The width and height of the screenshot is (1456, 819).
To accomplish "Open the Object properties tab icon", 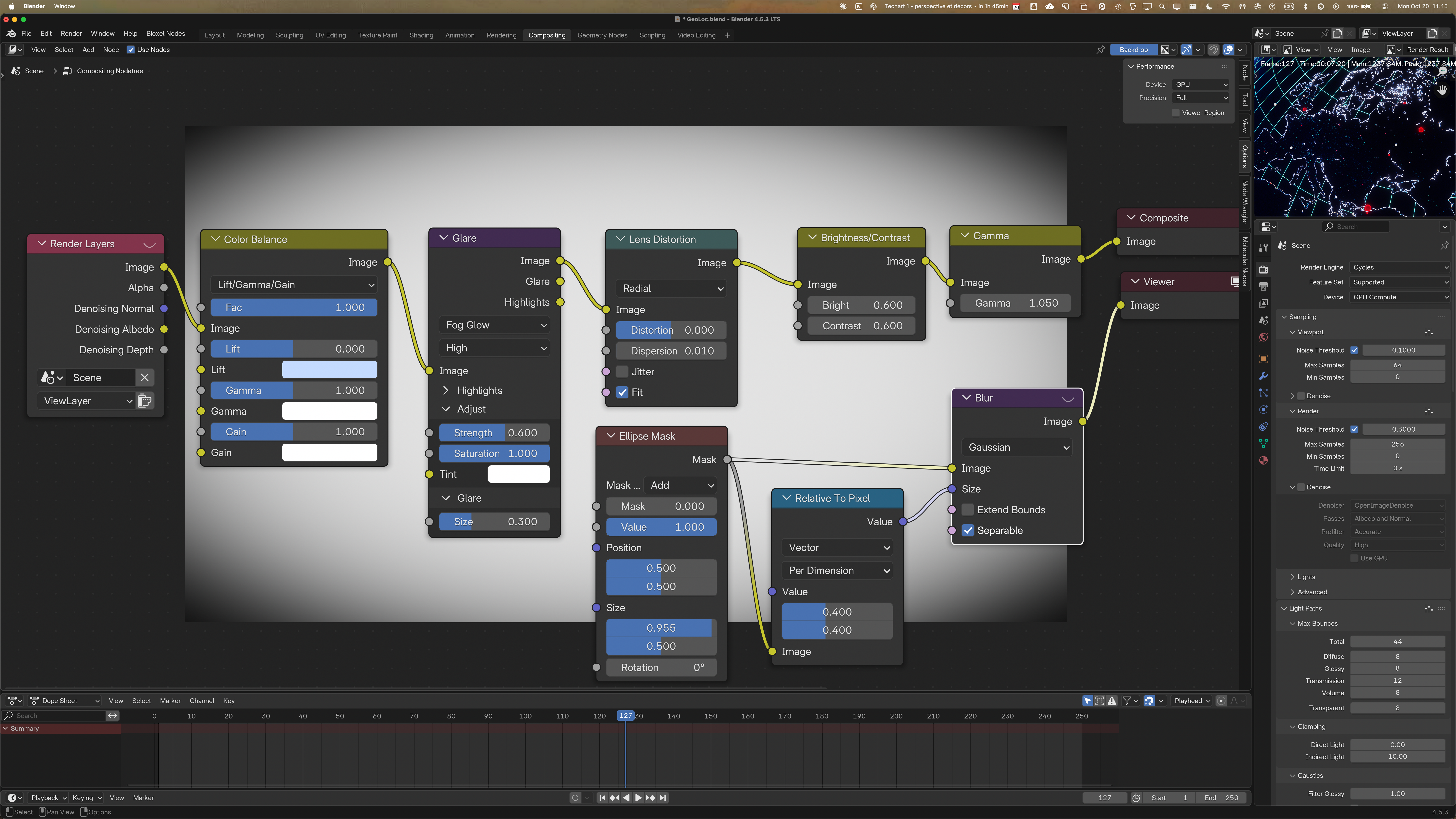I will (1263, 359).
